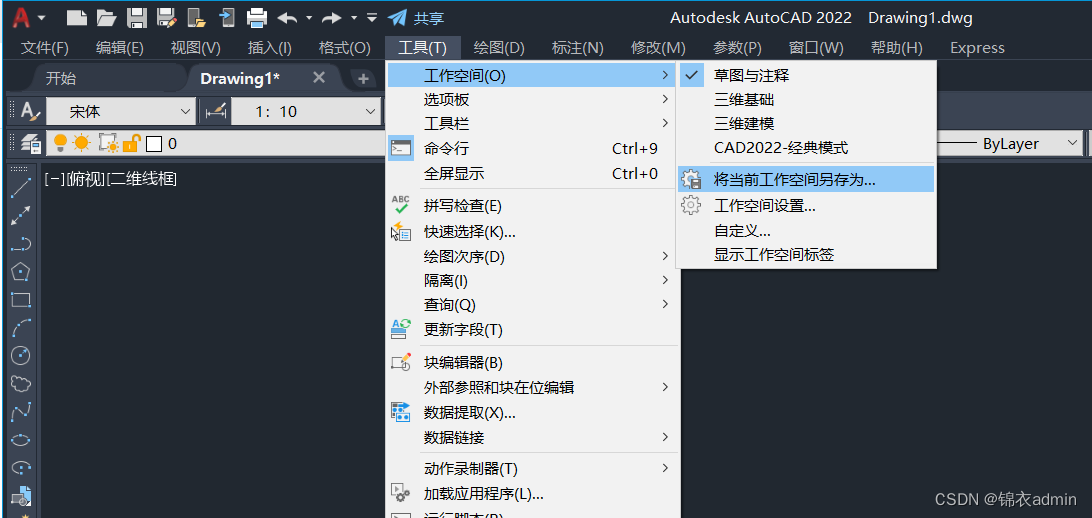Open the Layer Properties manager icon
This screenshot has height=518, width=1092.
point(31,143)
